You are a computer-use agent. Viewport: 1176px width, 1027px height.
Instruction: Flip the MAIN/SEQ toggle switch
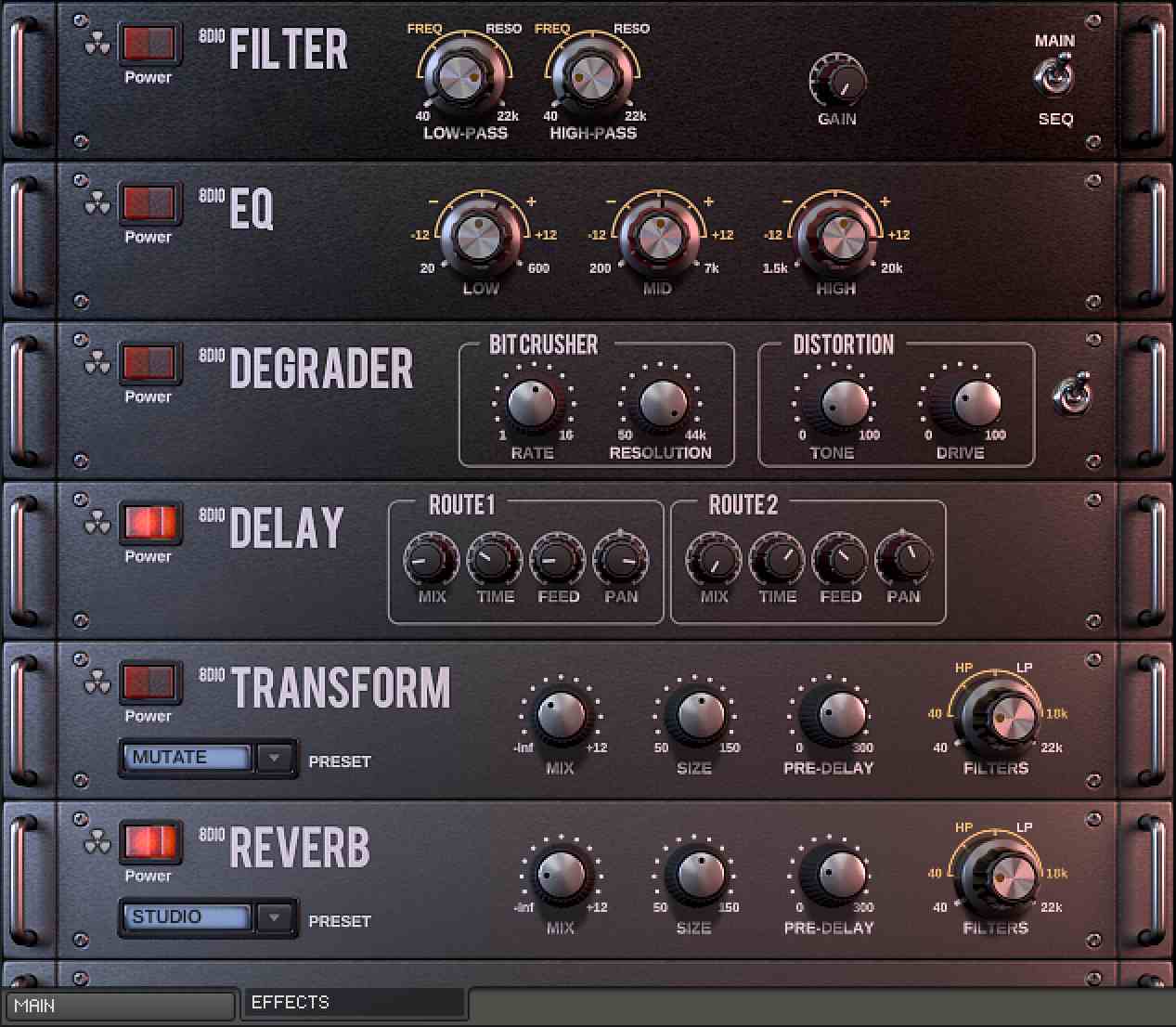tap(1054, 77)
